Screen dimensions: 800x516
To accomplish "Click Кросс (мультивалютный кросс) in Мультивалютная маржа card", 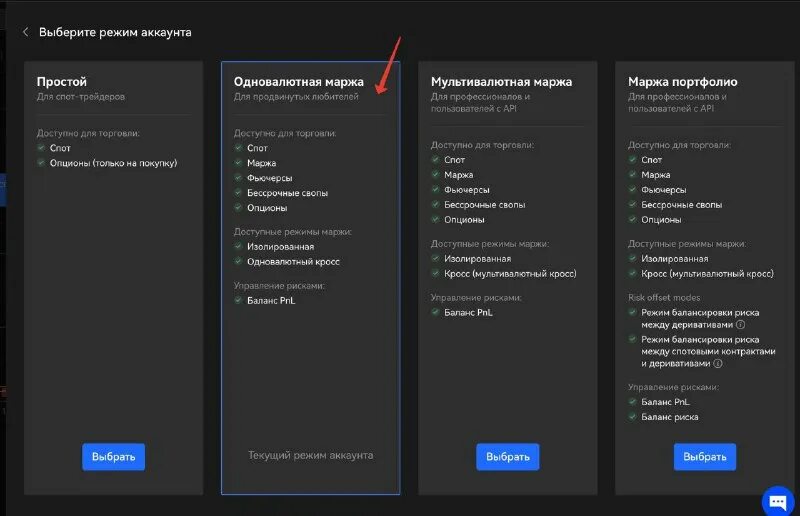I will click(510, 274).
